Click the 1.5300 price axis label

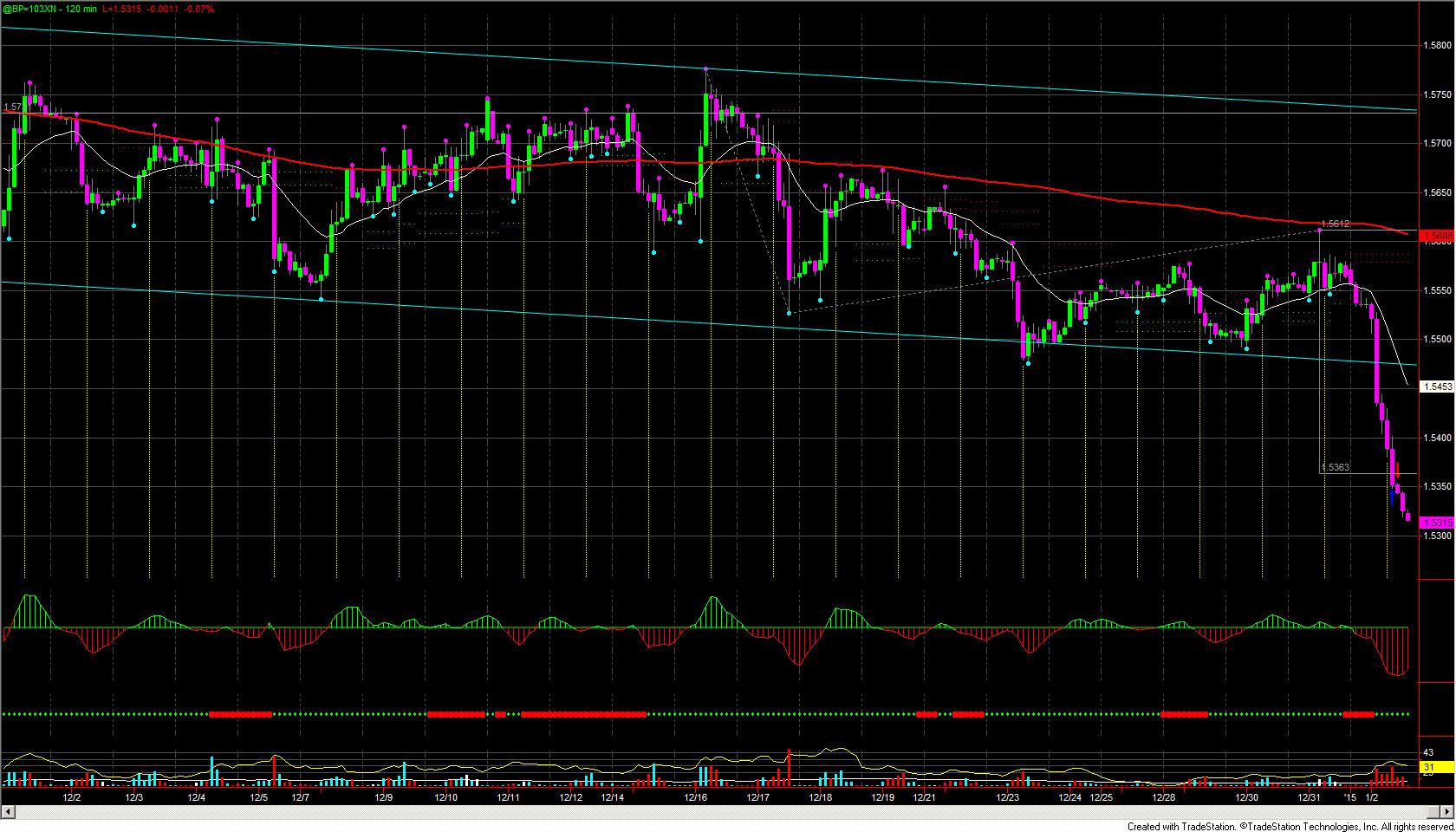coord(1439,536)
